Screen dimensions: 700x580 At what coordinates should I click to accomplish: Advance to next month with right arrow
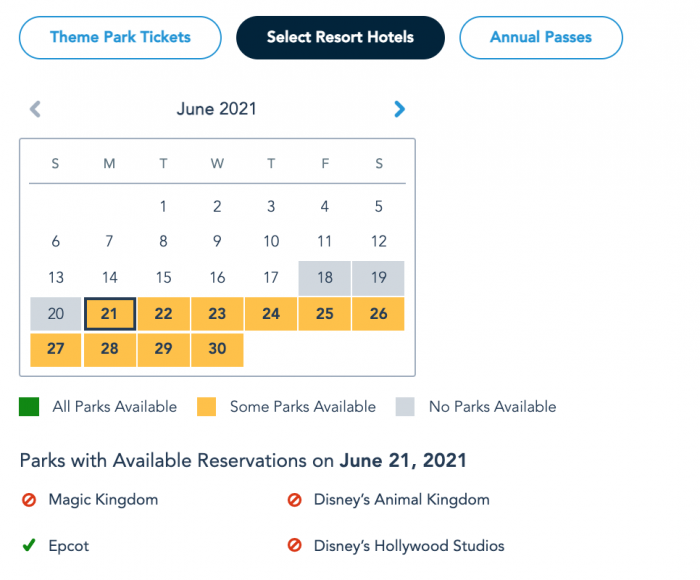point(400,109)
